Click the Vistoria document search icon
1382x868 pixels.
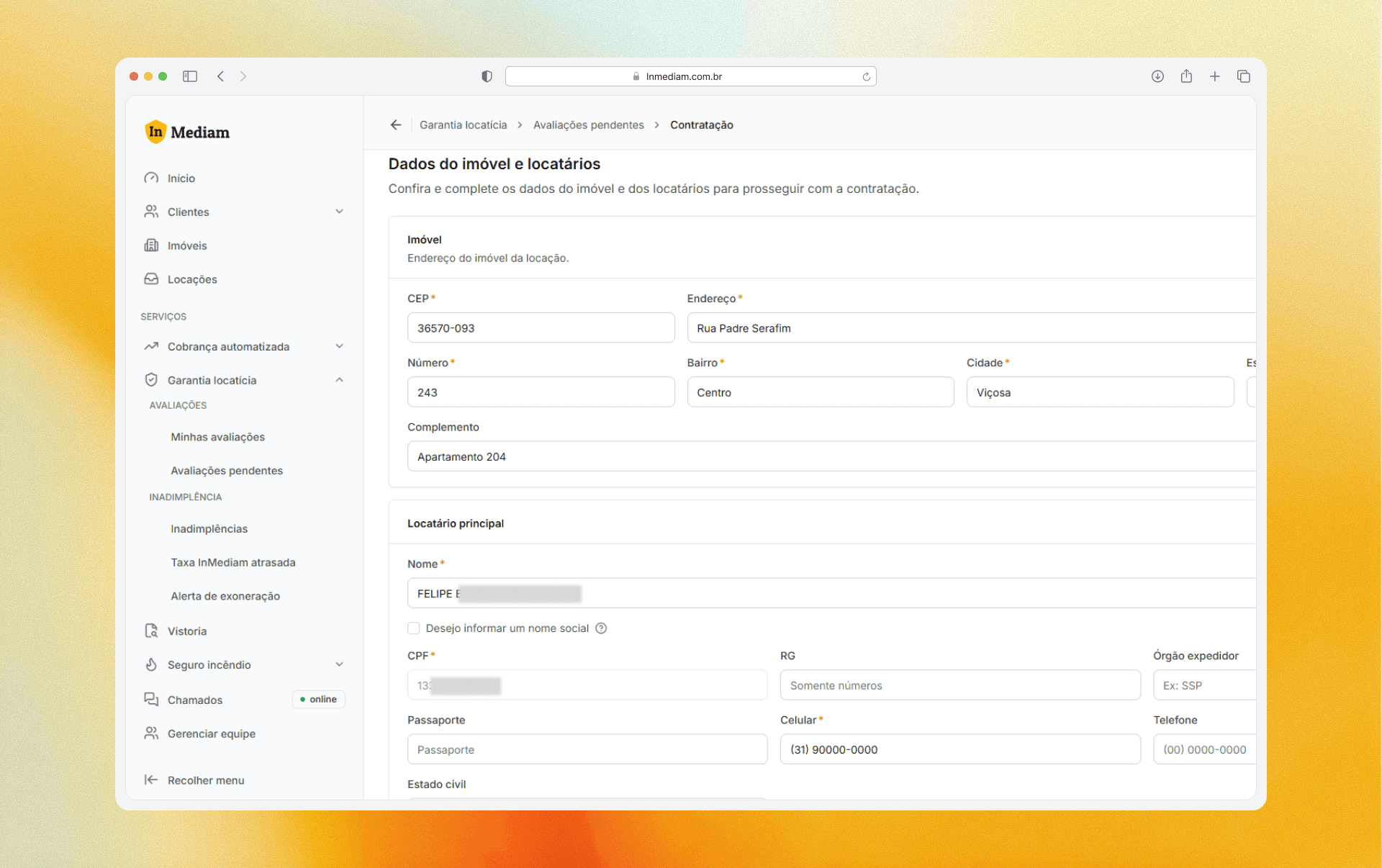point(151,631)
